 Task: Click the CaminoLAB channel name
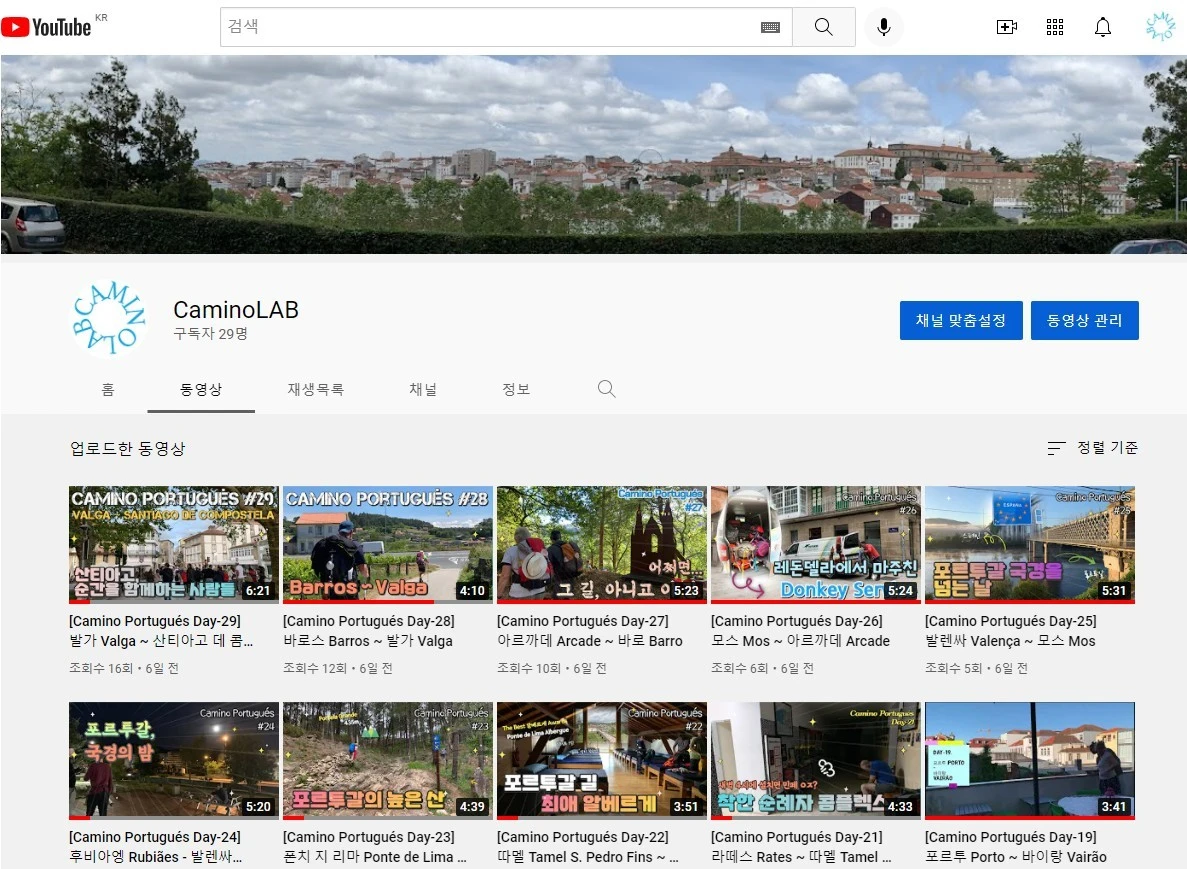click(x=236, y=310)
